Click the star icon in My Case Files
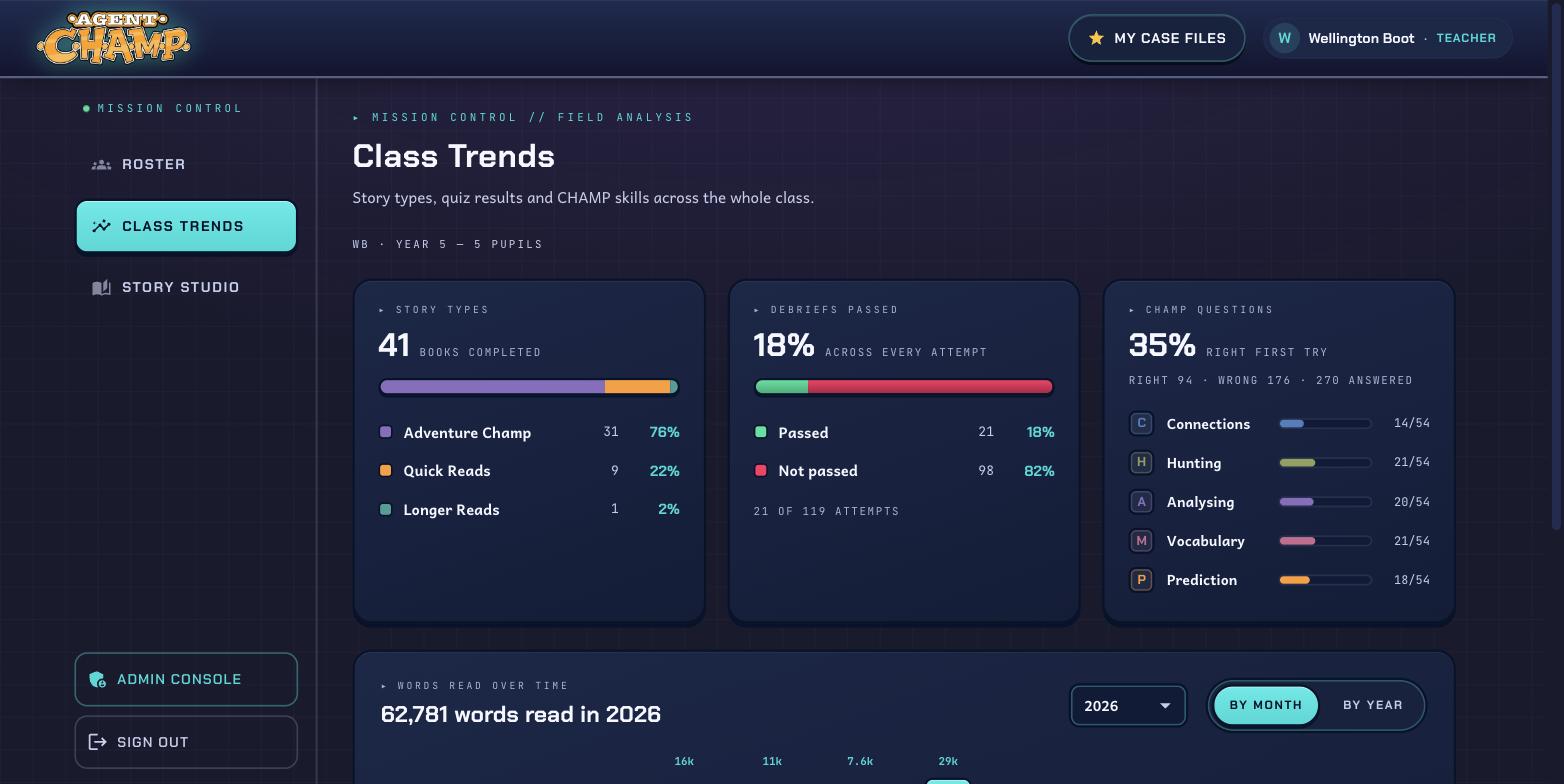Image resolution: width=1564 pixels, height=784 pixels. click(x=1096, y=38)
